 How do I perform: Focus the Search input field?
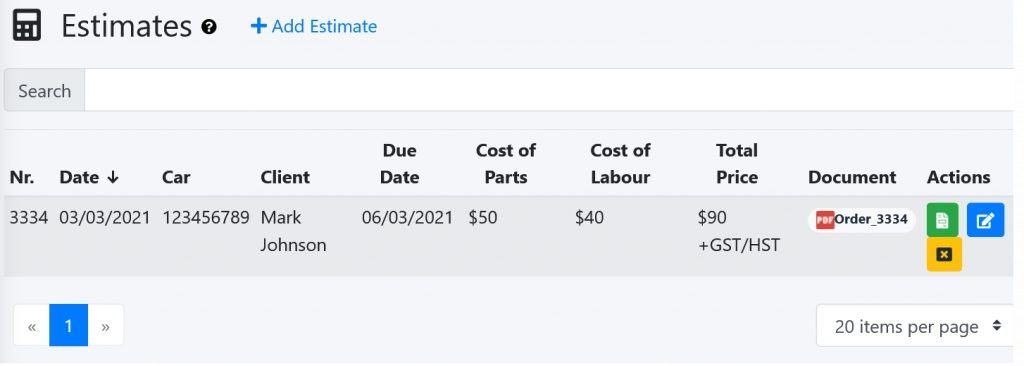pos(549,90)
